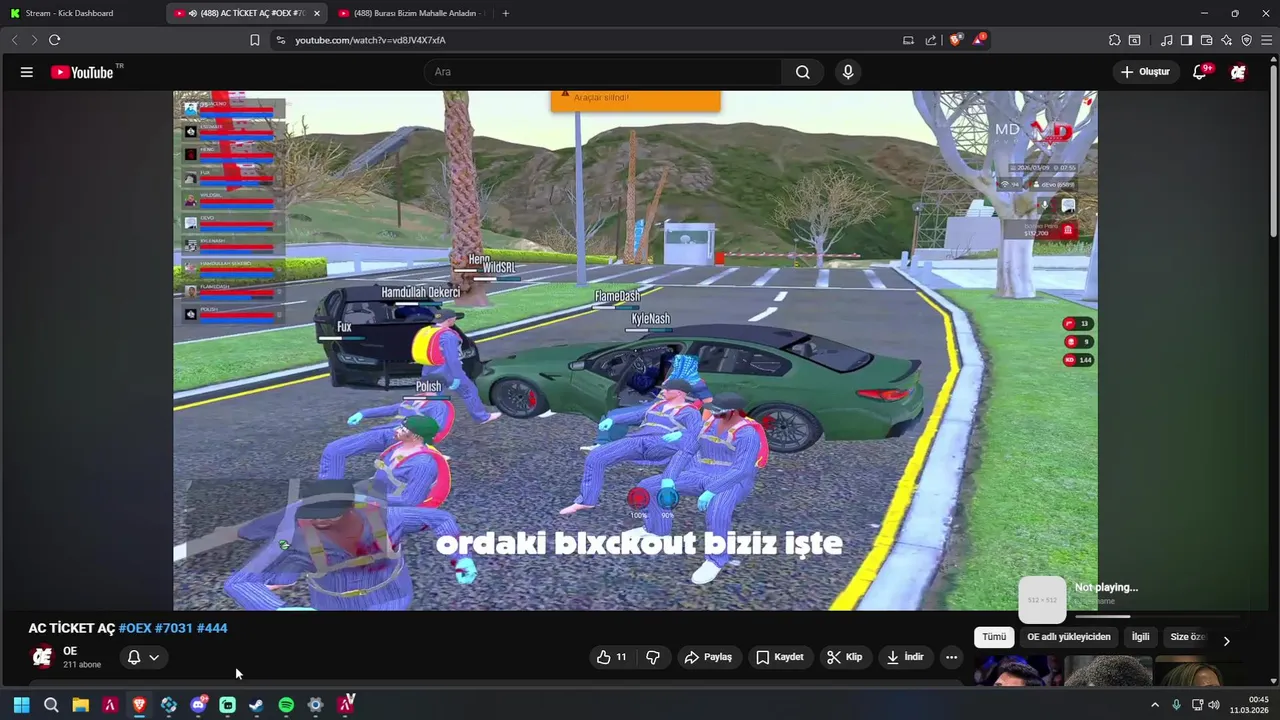
Task: Open Steam from the taskbar
Action: click(x=256, y=705)
